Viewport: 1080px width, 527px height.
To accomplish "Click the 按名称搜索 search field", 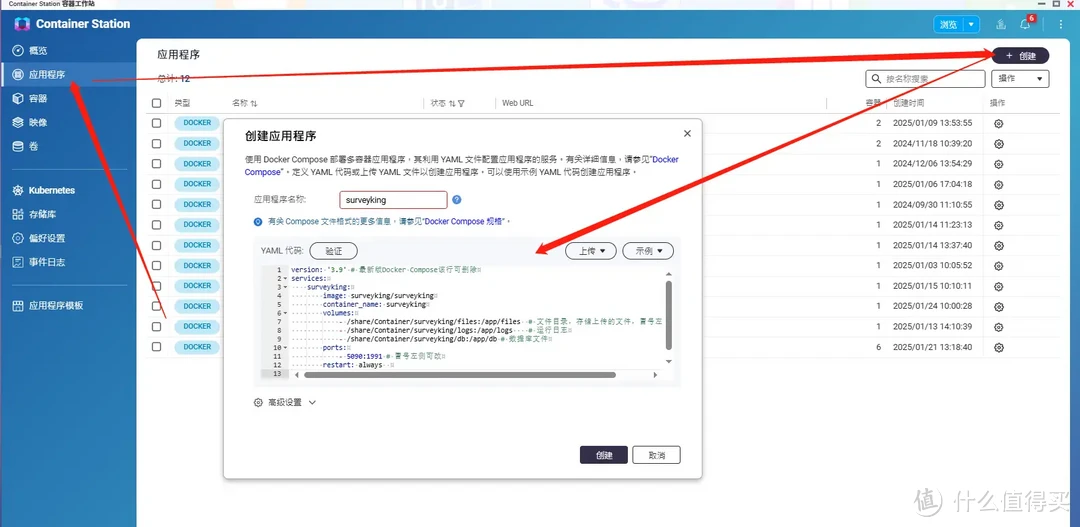I will coord(925,79).
